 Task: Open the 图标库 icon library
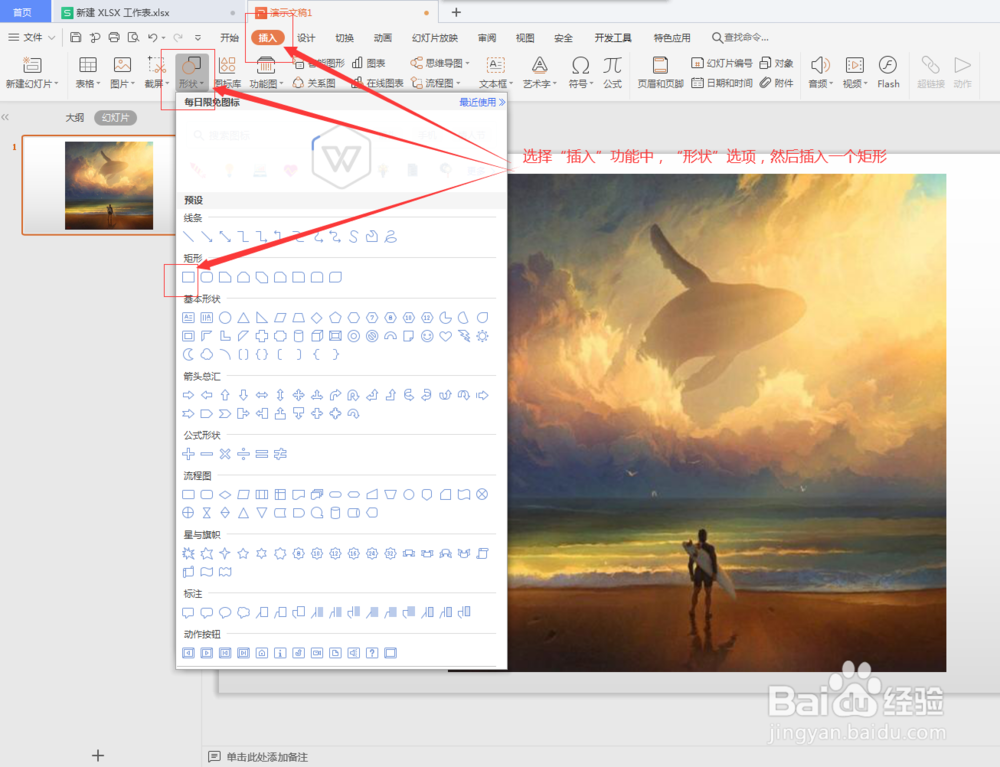(228, 72)
